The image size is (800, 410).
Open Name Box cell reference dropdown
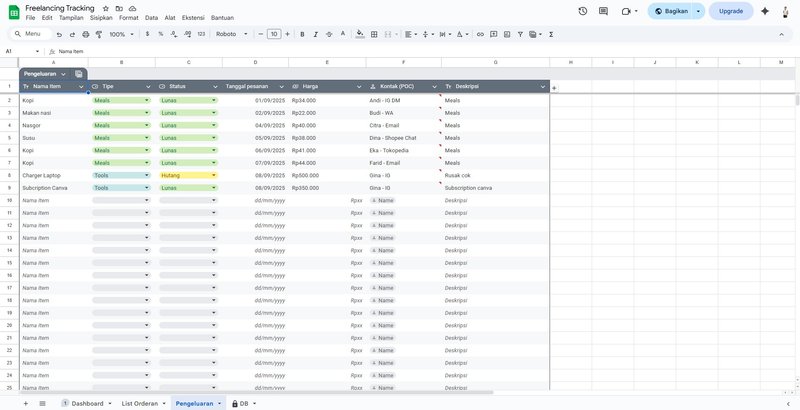[37, 52]
